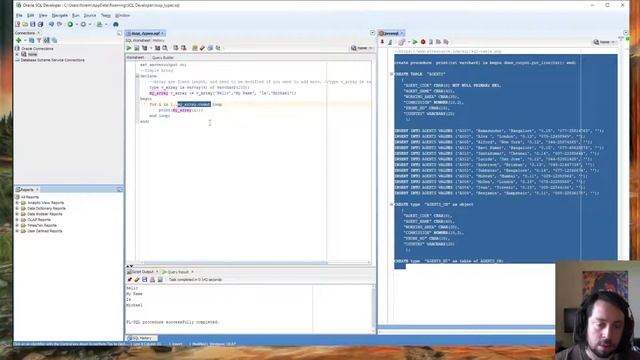The height and width of the screenshot is (360, 640).
Task: Switch to the Query Builder tab
Action: [163, 58]
